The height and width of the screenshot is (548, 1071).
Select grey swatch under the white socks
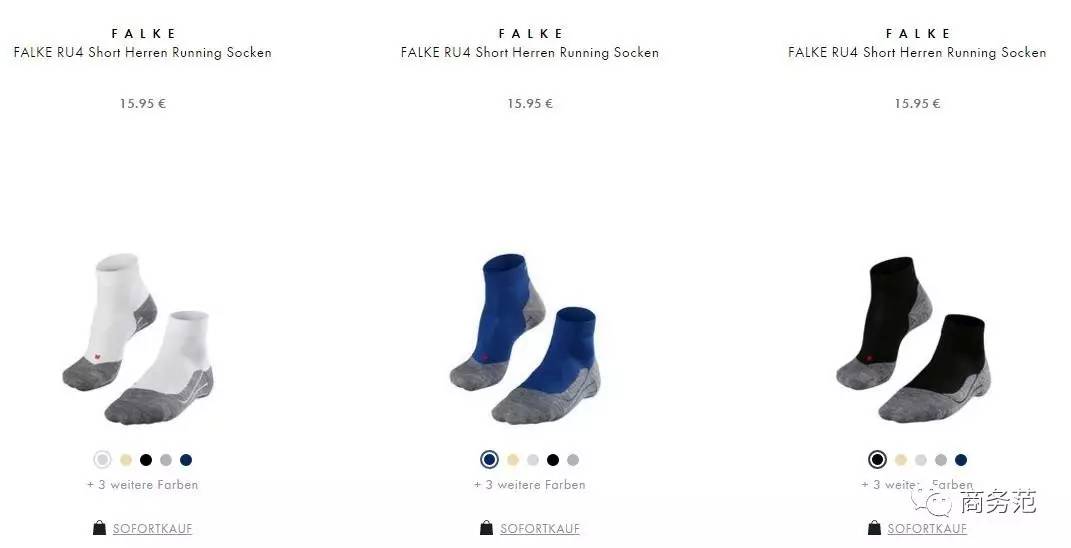click(x=166, y=460)
